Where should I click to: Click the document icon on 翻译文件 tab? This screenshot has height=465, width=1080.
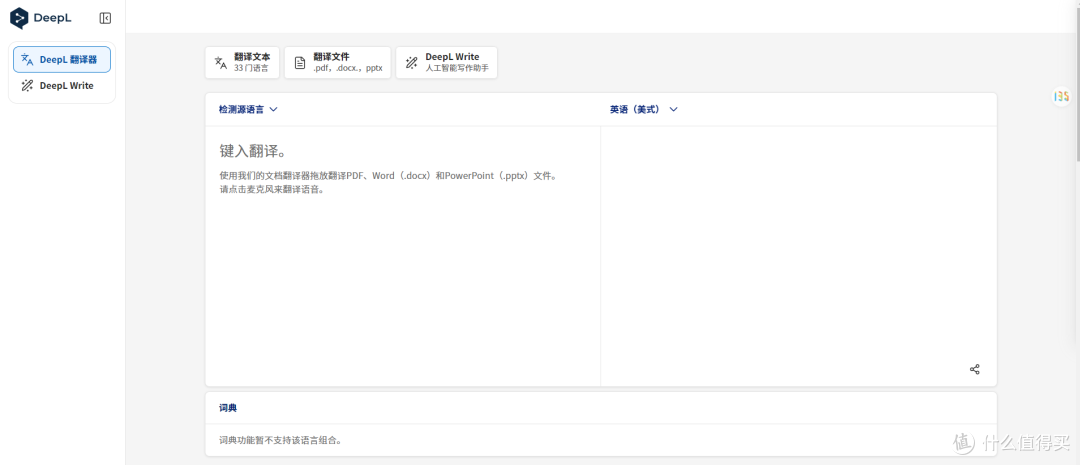point(300,63)
